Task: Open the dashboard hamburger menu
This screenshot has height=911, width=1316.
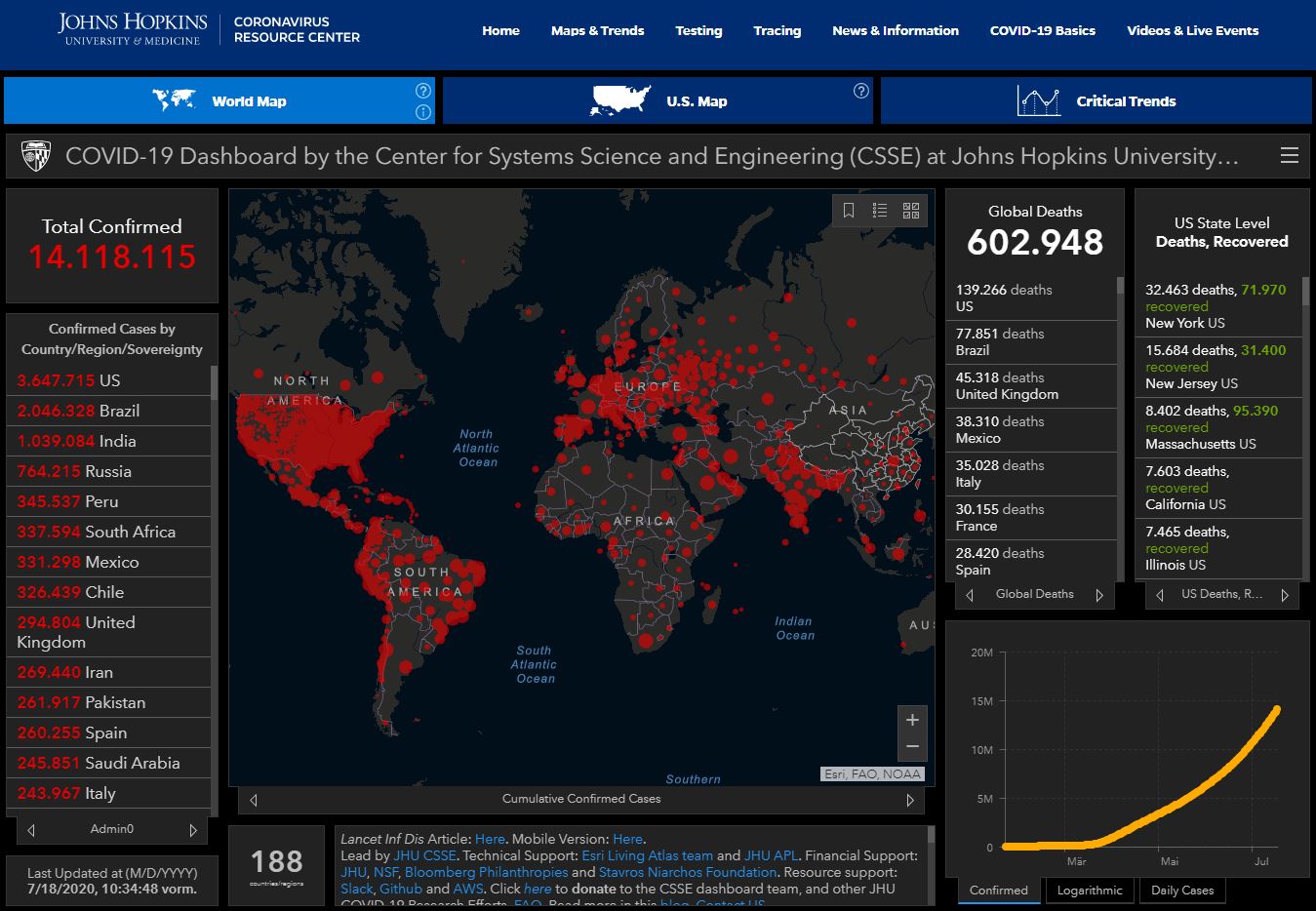Action: [1290, 156]
